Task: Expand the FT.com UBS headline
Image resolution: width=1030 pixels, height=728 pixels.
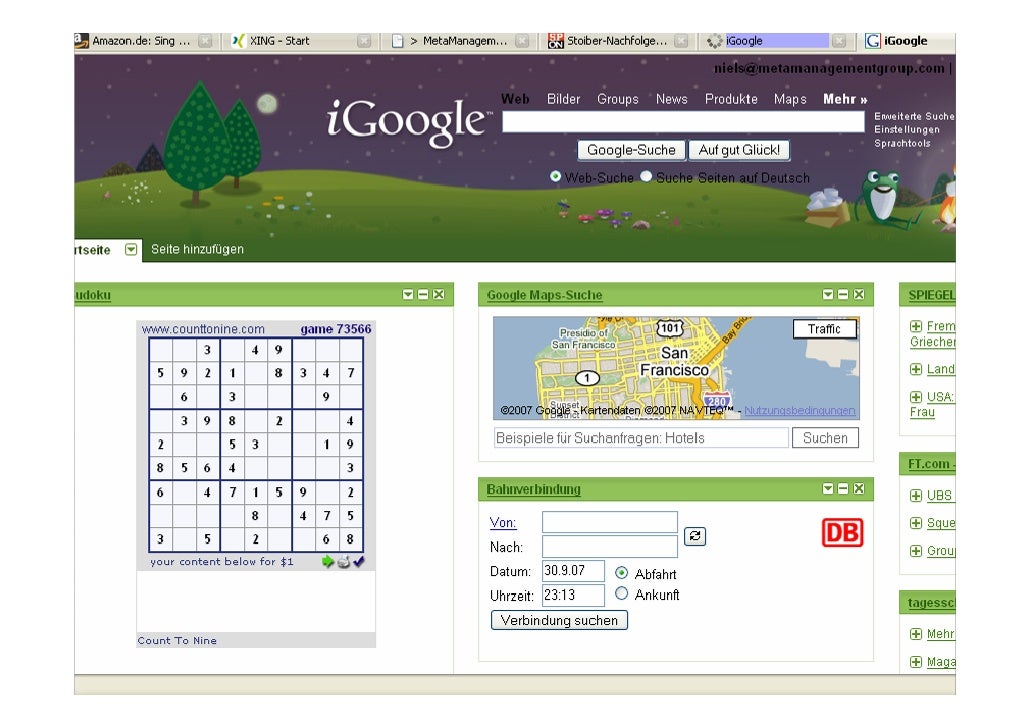Action: pyautogui.click(x=916, y=495)
